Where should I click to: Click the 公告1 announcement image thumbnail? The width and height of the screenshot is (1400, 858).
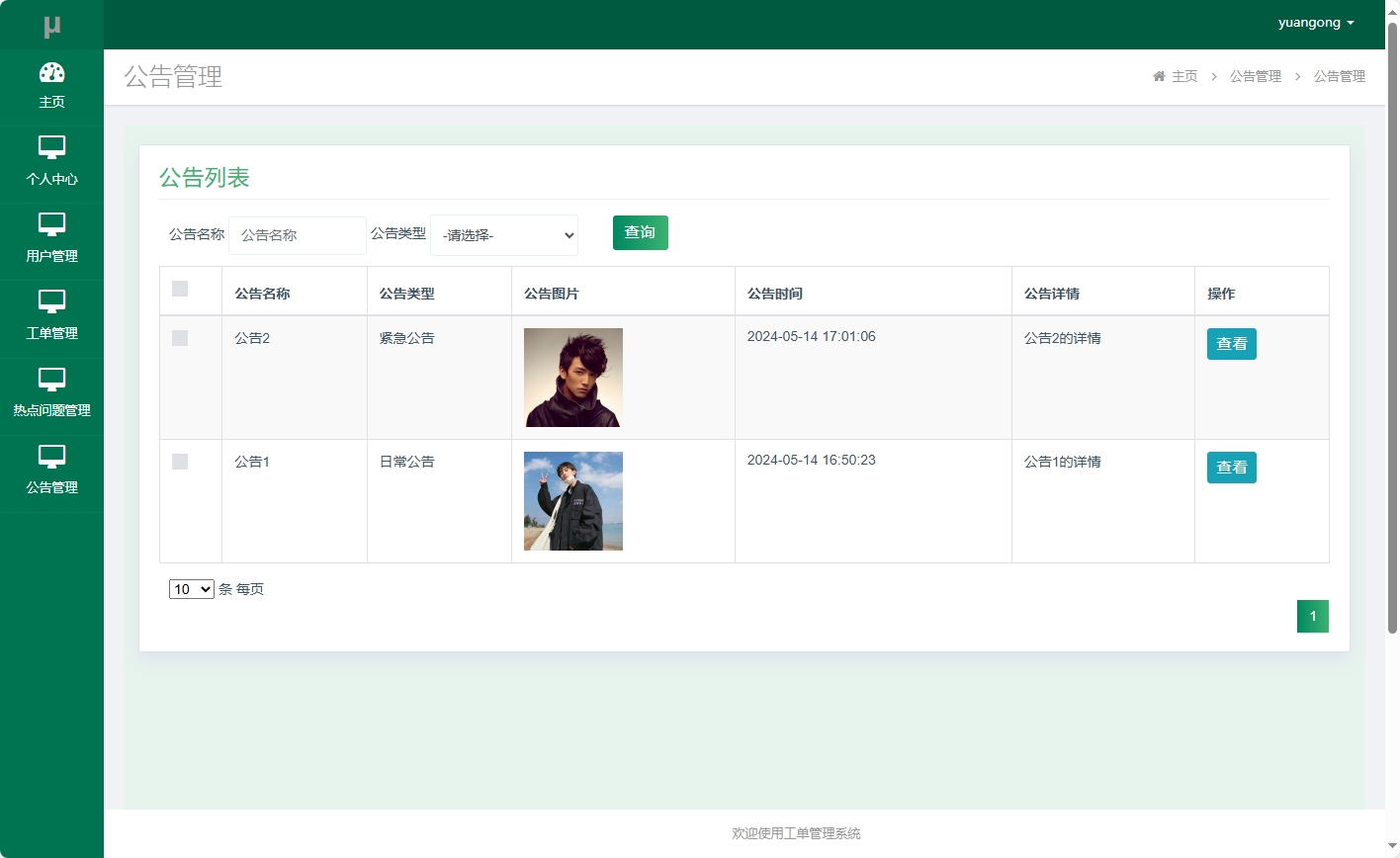click(x=572, y=501)
